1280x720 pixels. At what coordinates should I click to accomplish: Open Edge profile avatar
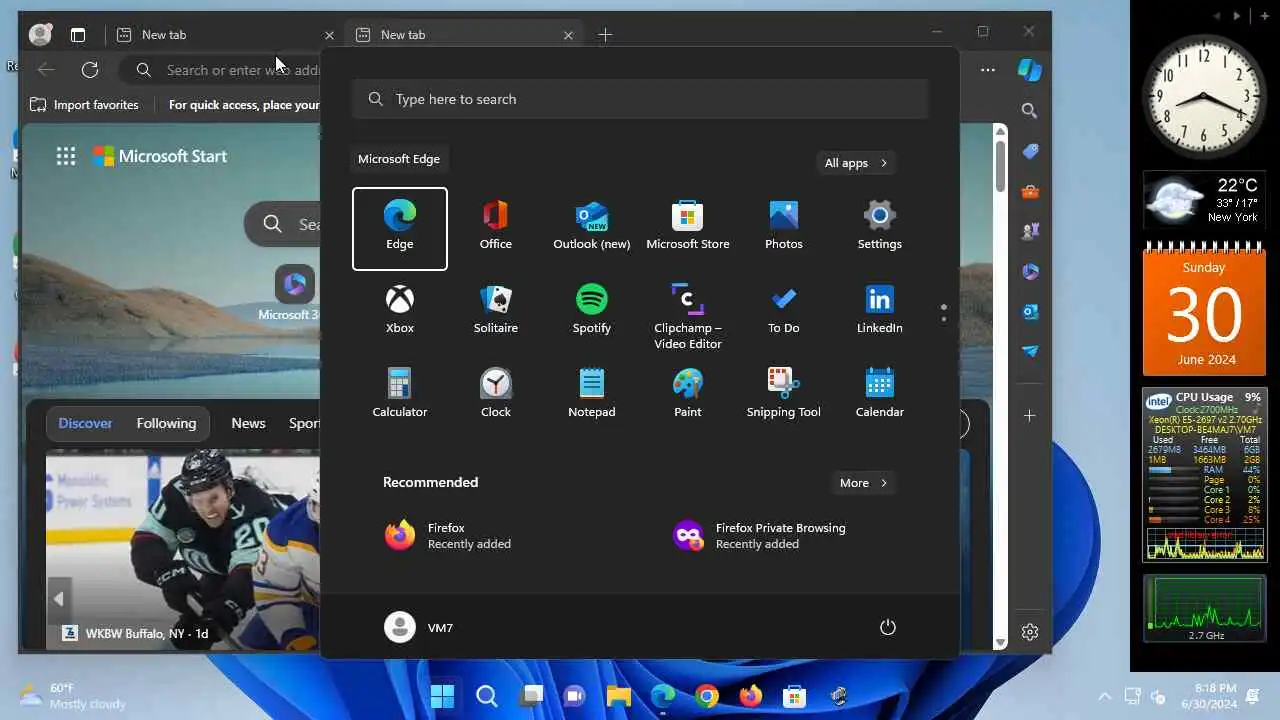[40, 34]
